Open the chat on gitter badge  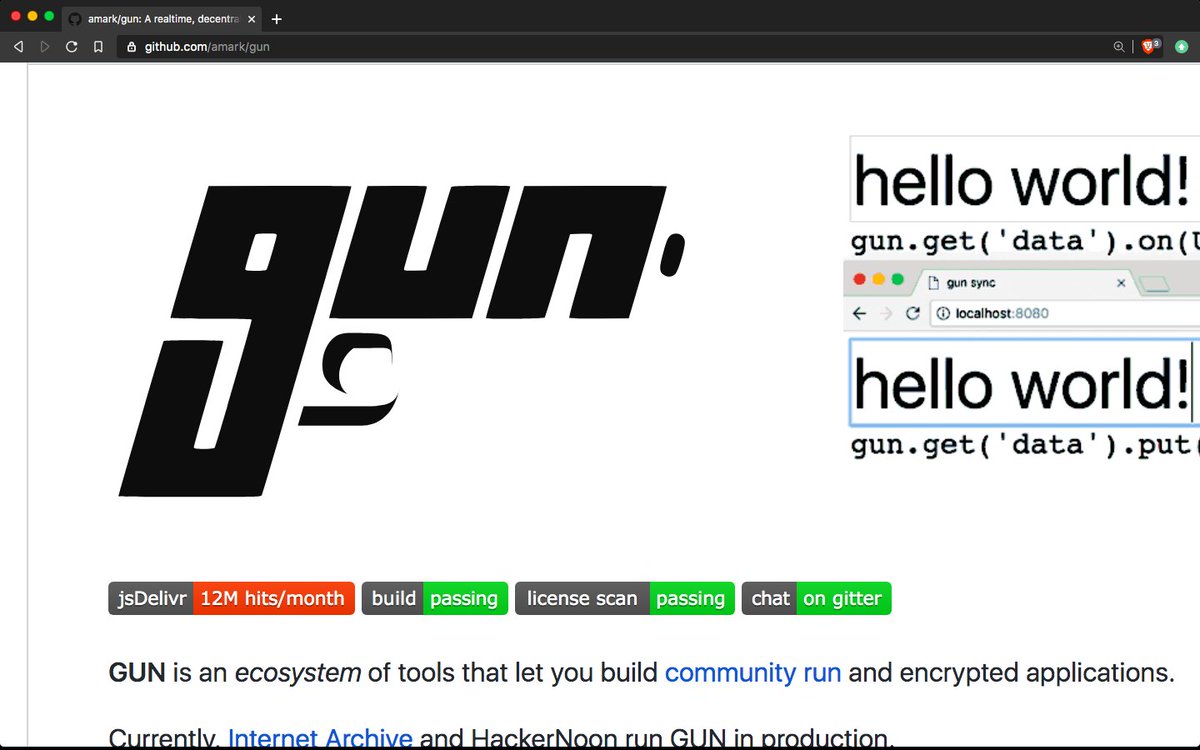[x=816, y=598]
